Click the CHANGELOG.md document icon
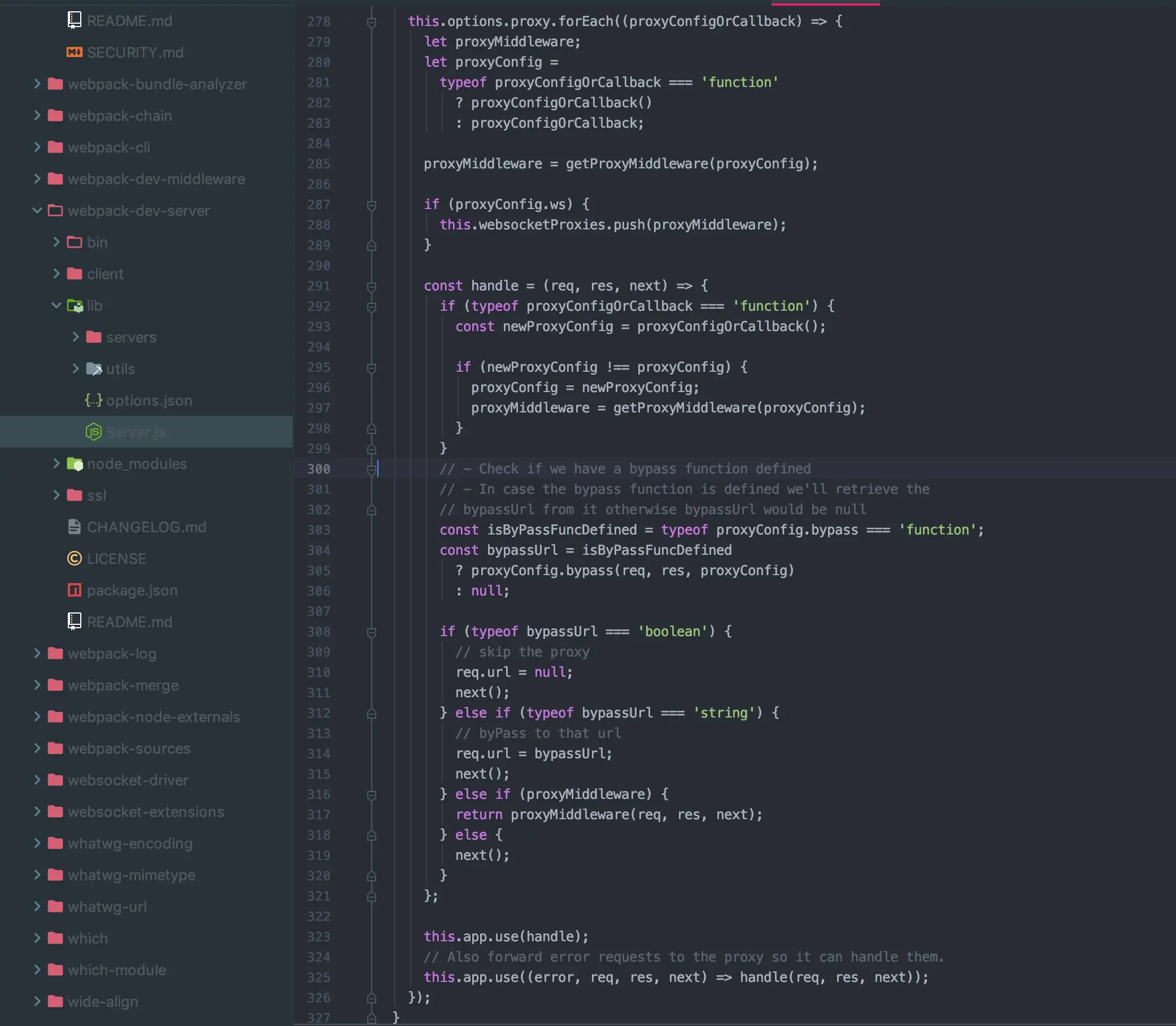The width and height of the screenshot is (1176, 1026). 75,527
